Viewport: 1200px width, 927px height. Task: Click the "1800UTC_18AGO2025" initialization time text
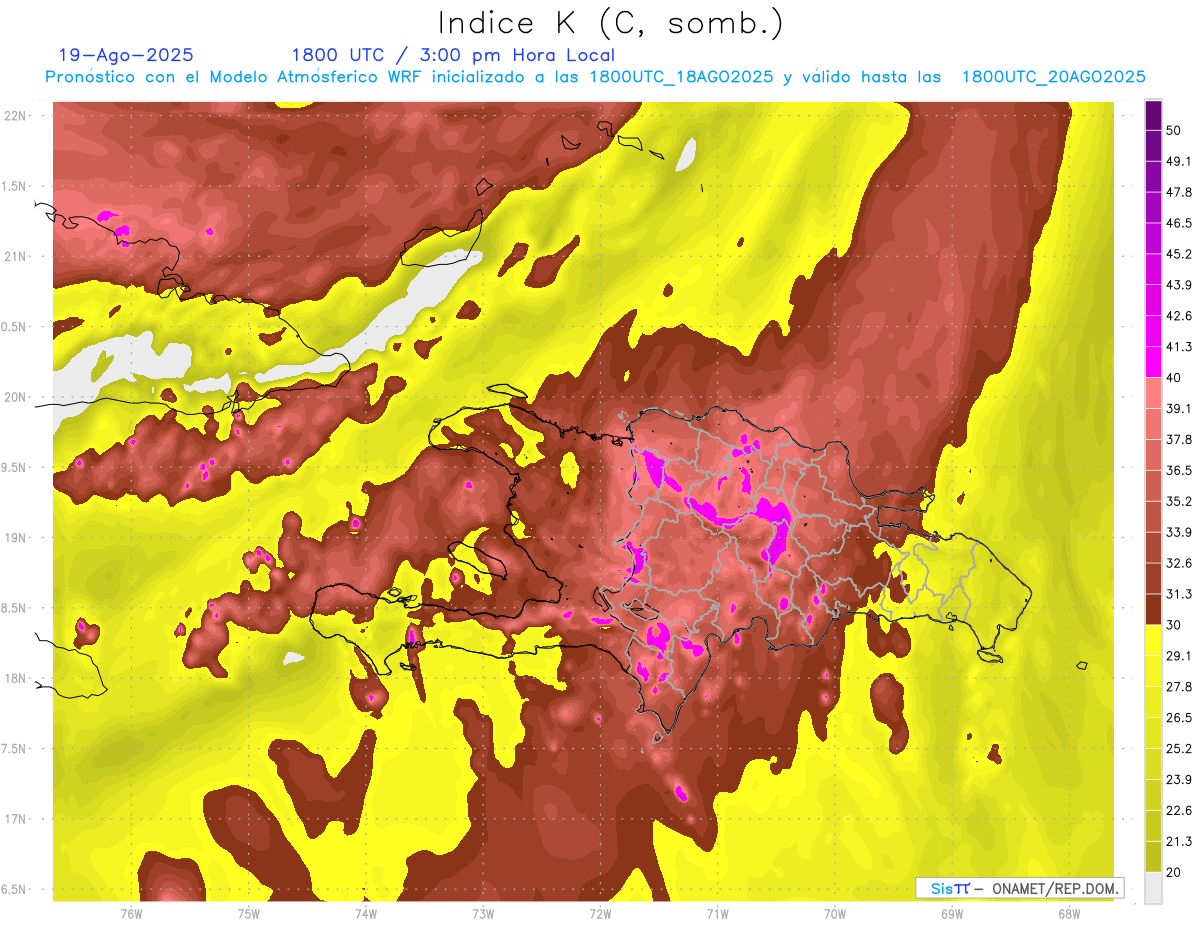680,77
